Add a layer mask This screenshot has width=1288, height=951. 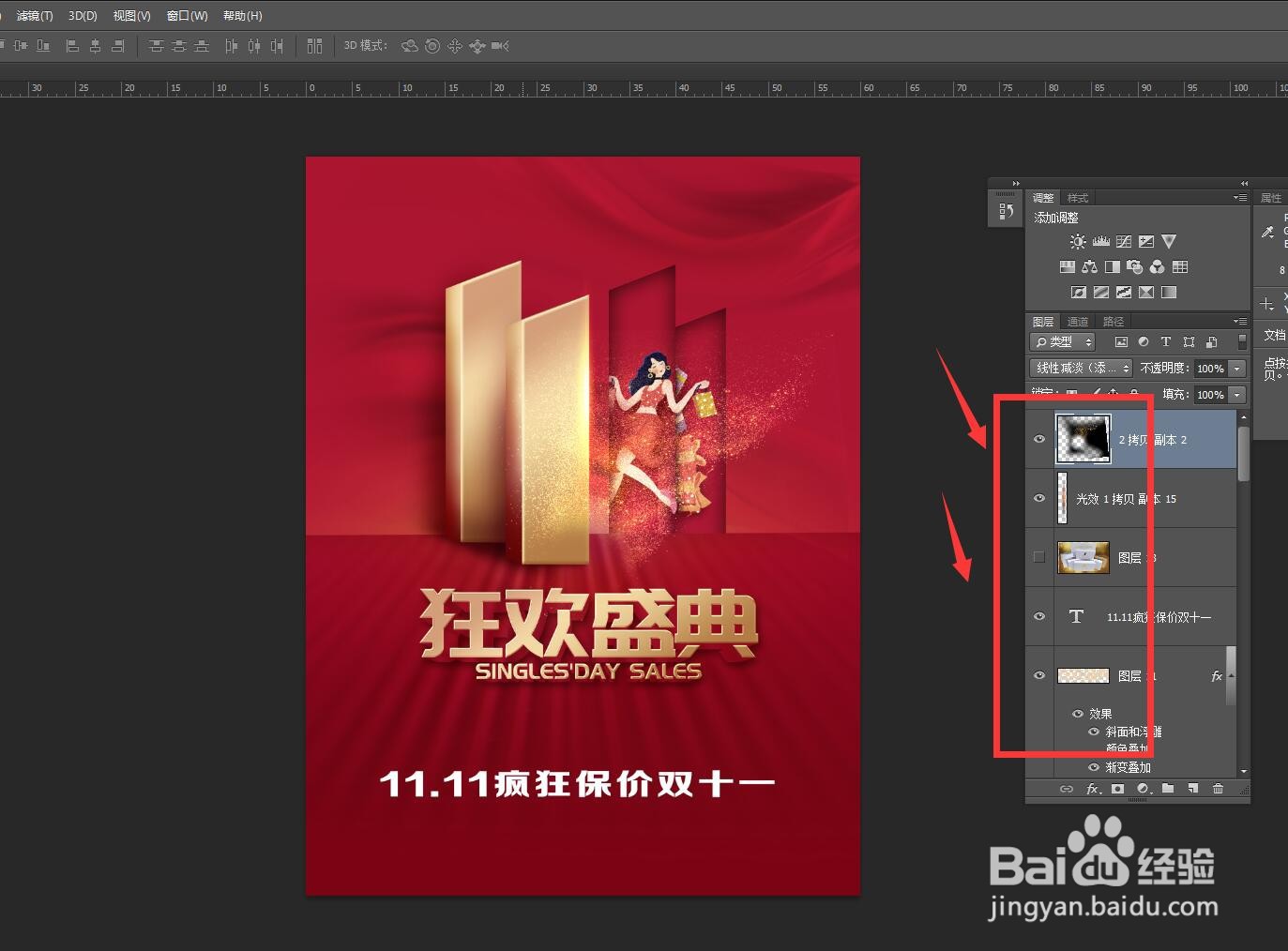click(1117, 789)
